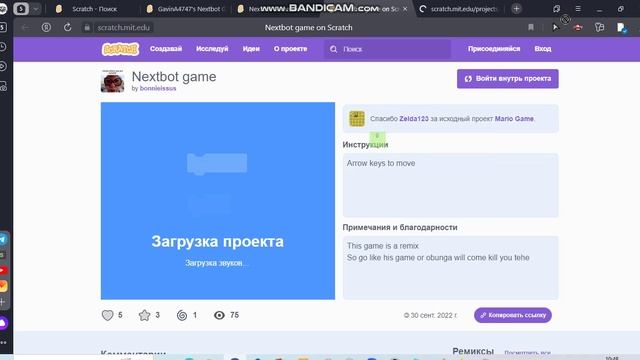Click the original project thumbnail icon
The height and width of the screenshot is (360, 640).
[357, 119]
